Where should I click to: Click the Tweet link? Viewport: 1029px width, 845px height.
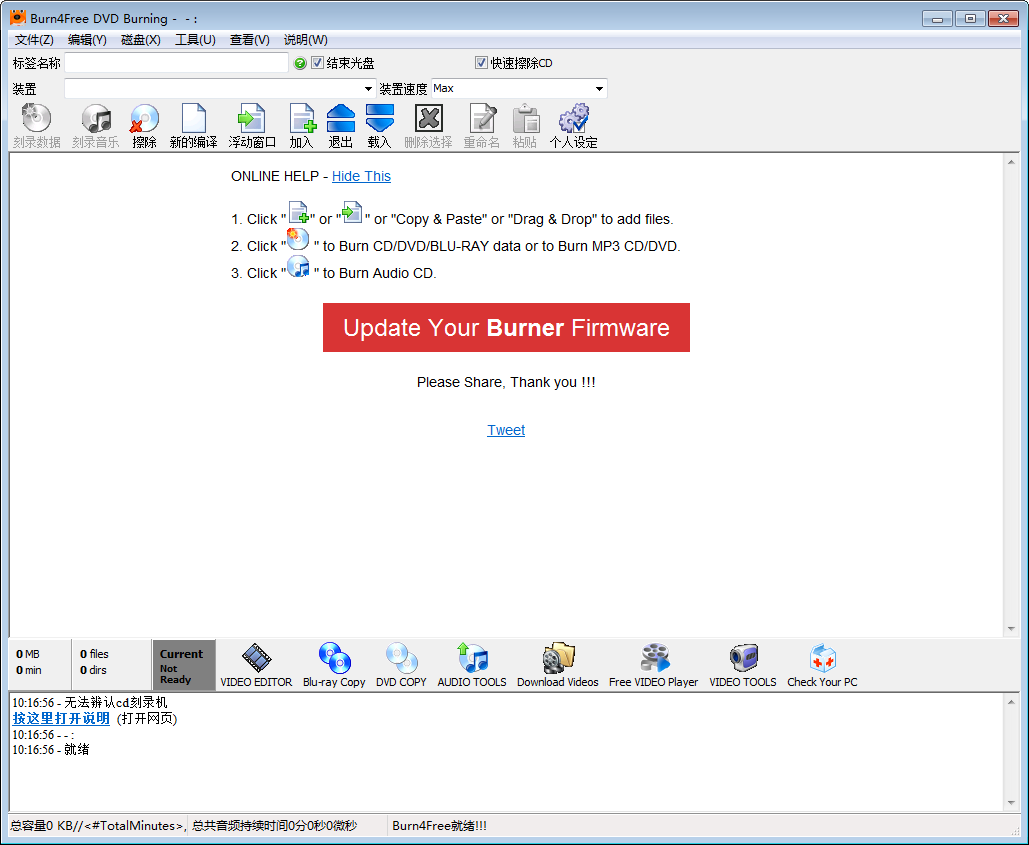[506, 430]
